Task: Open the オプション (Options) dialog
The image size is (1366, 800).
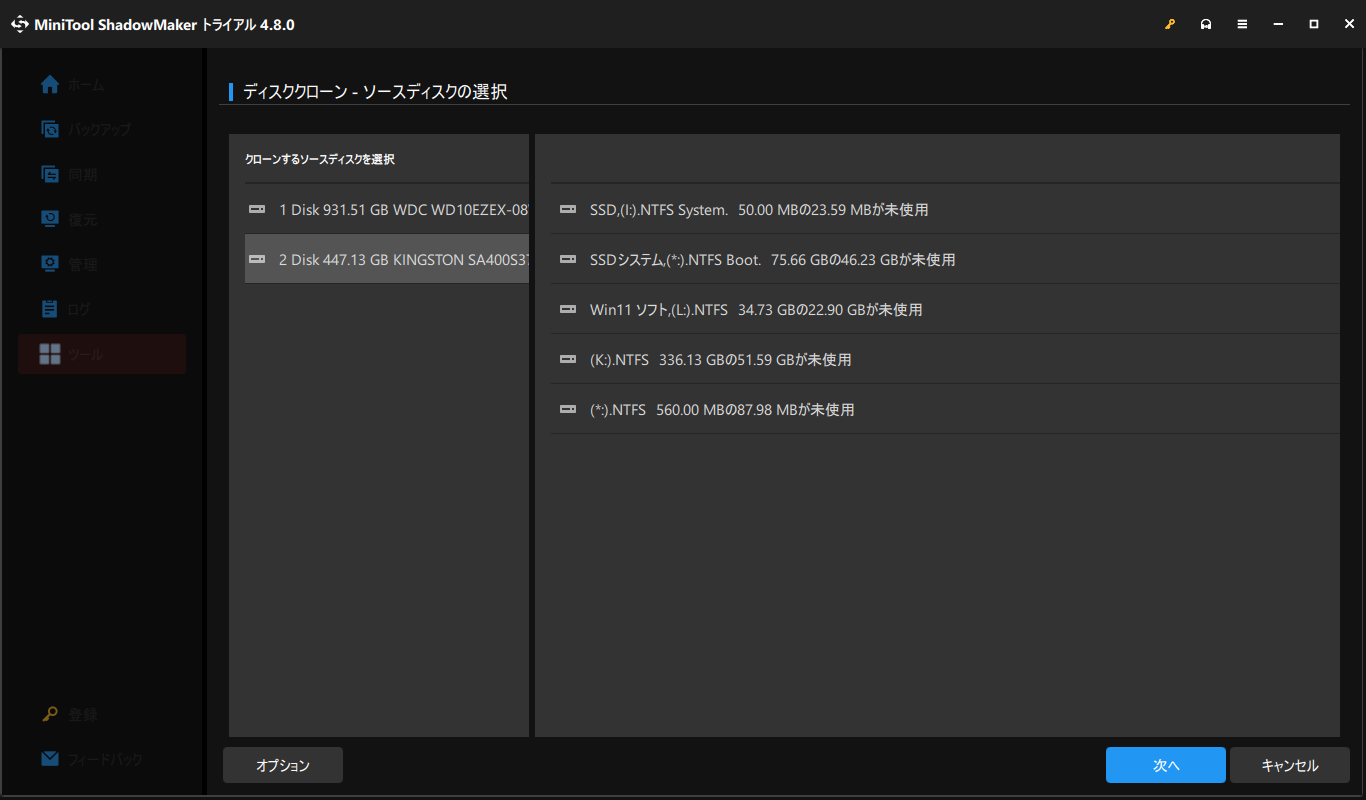Action: click(x=282, y=765)
